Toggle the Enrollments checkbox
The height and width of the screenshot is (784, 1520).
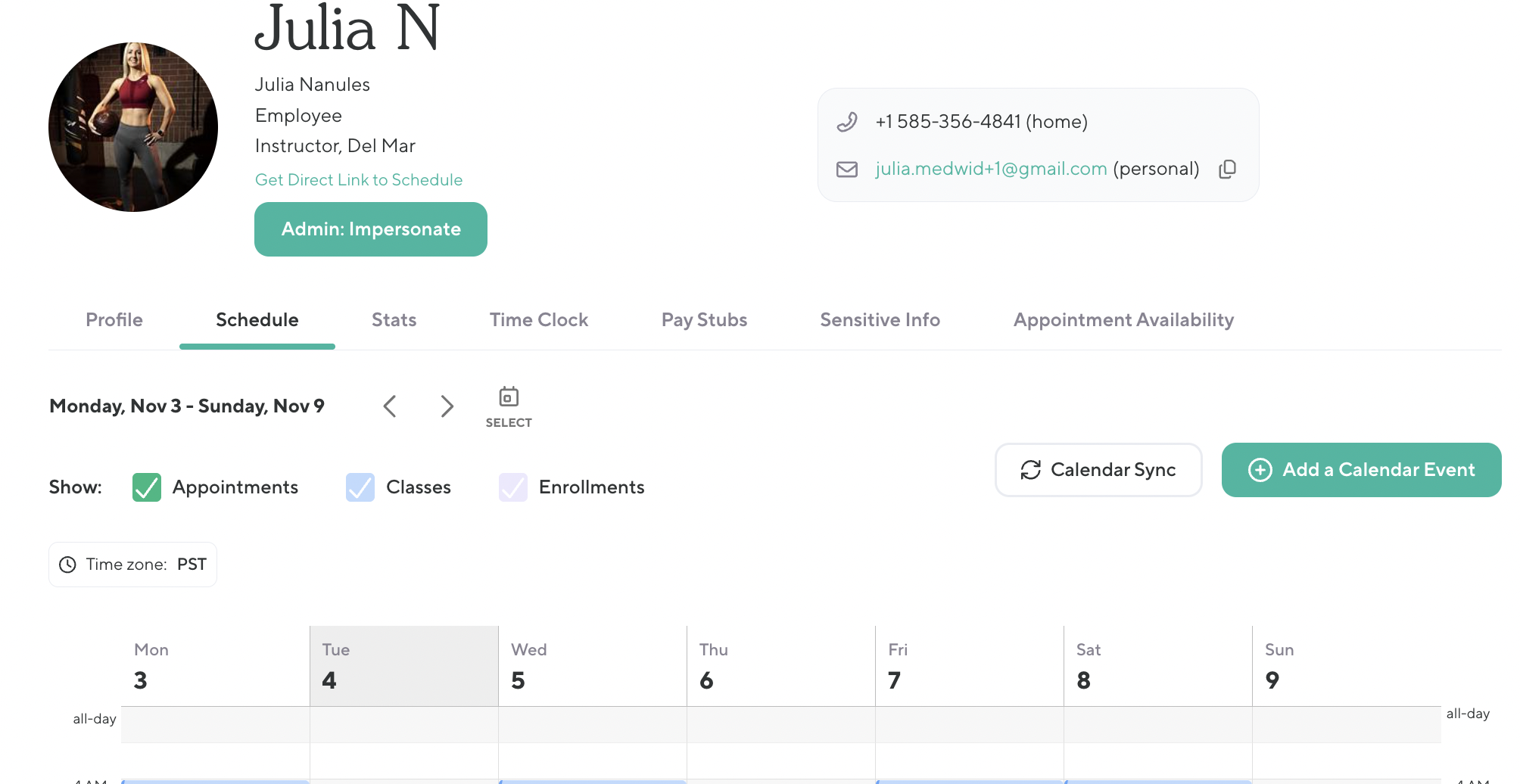pyautogui.click(x=513, y=487)
